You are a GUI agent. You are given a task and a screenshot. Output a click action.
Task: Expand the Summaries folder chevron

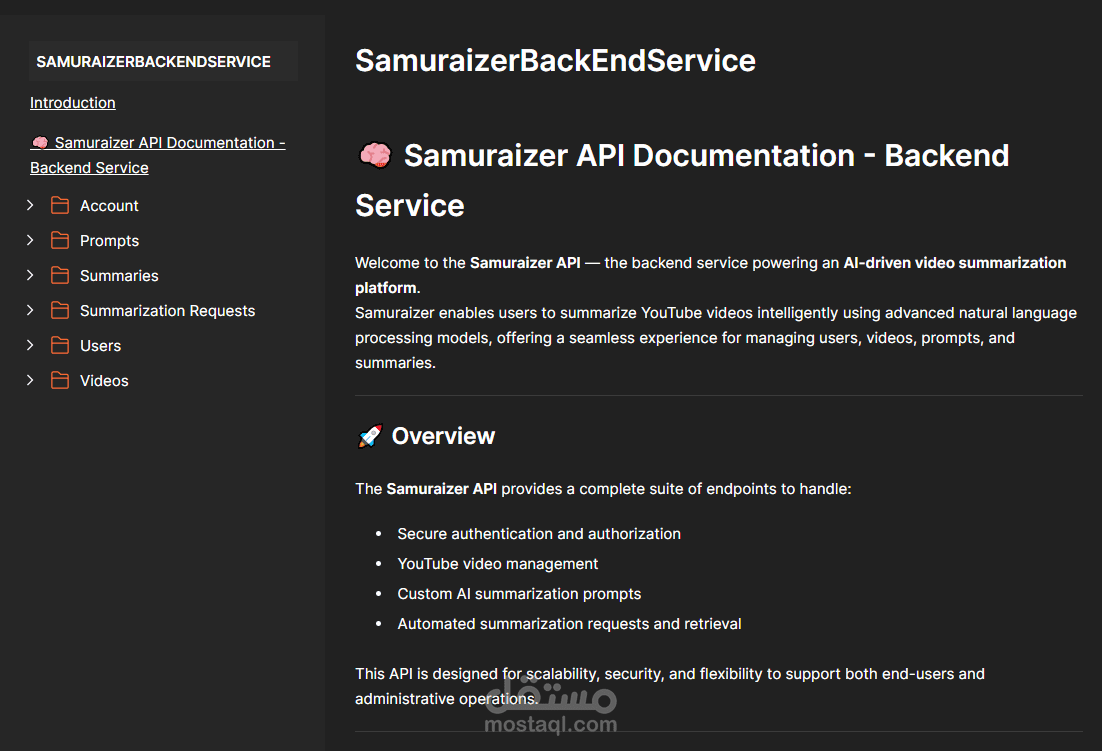tap(30, 275)
